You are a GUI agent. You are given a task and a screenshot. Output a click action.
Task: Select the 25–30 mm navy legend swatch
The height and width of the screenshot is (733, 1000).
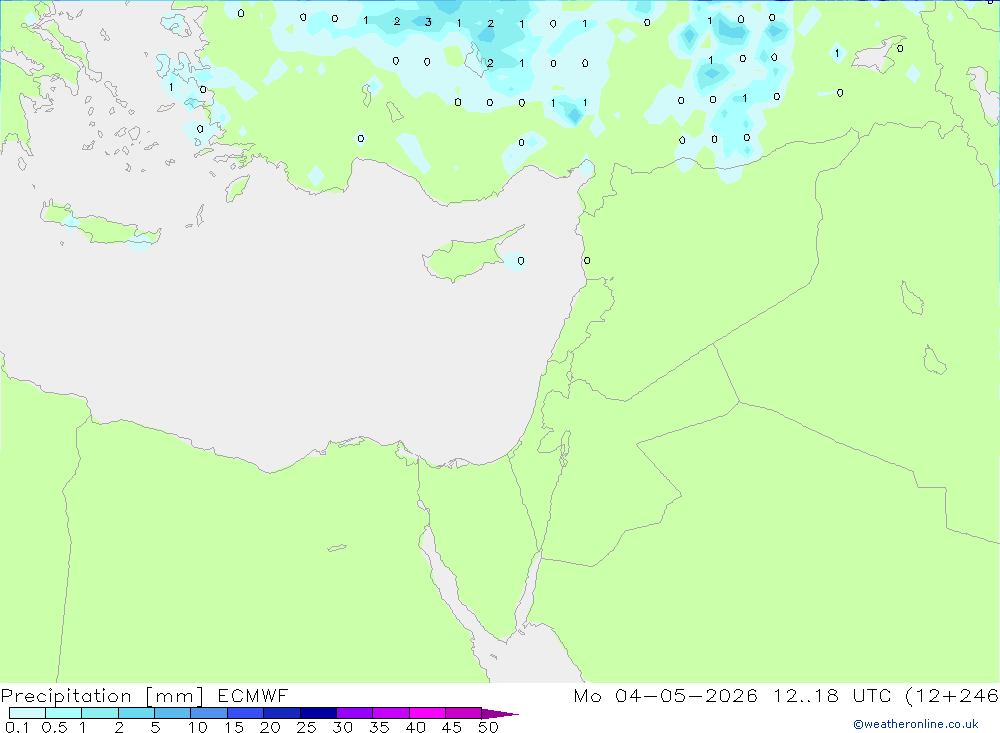(318, 713)
